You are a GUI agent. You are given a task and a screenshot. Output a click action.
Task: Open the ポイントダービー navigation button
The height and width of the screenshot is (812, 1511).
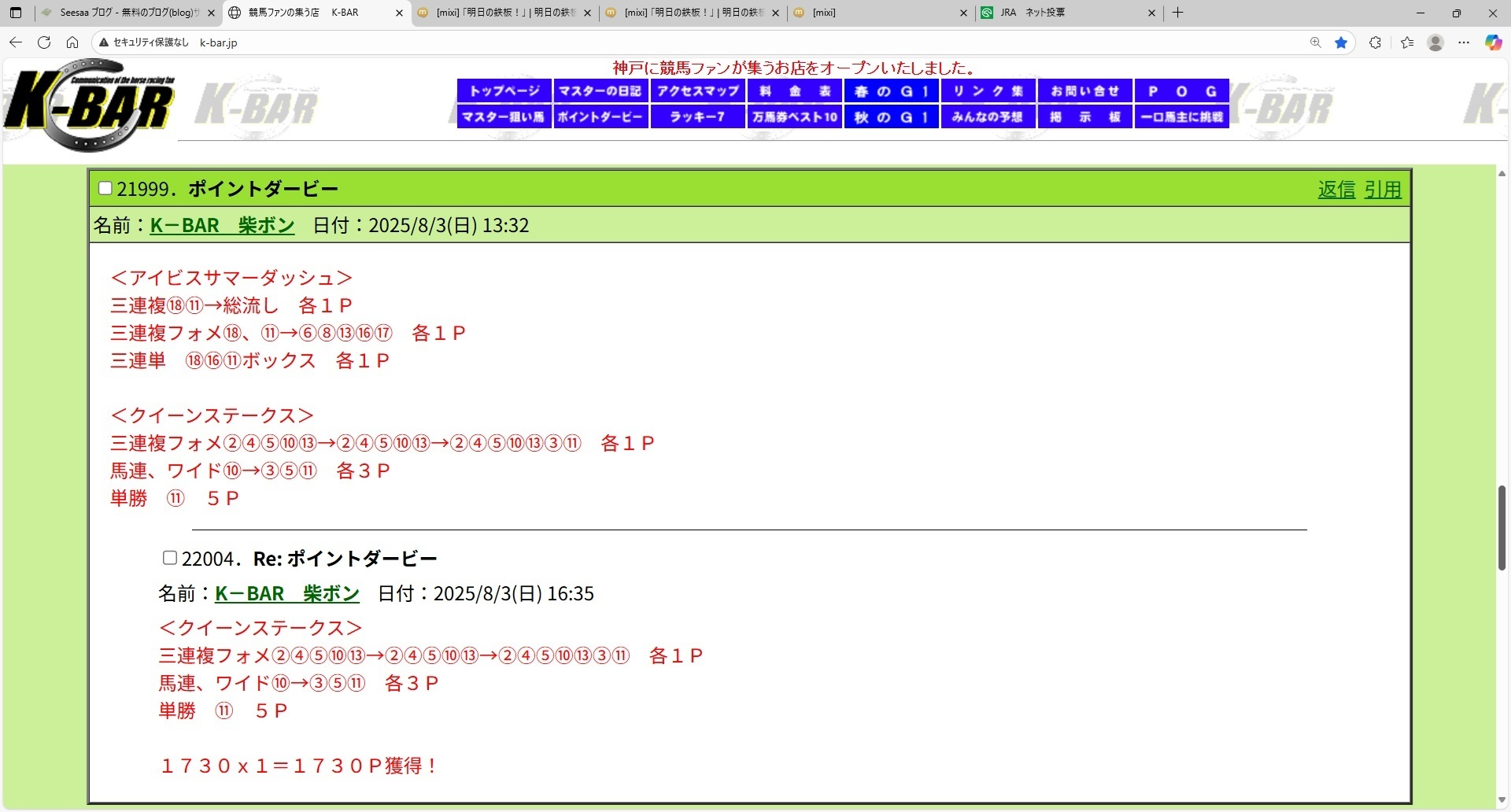[x=600, y=117]
